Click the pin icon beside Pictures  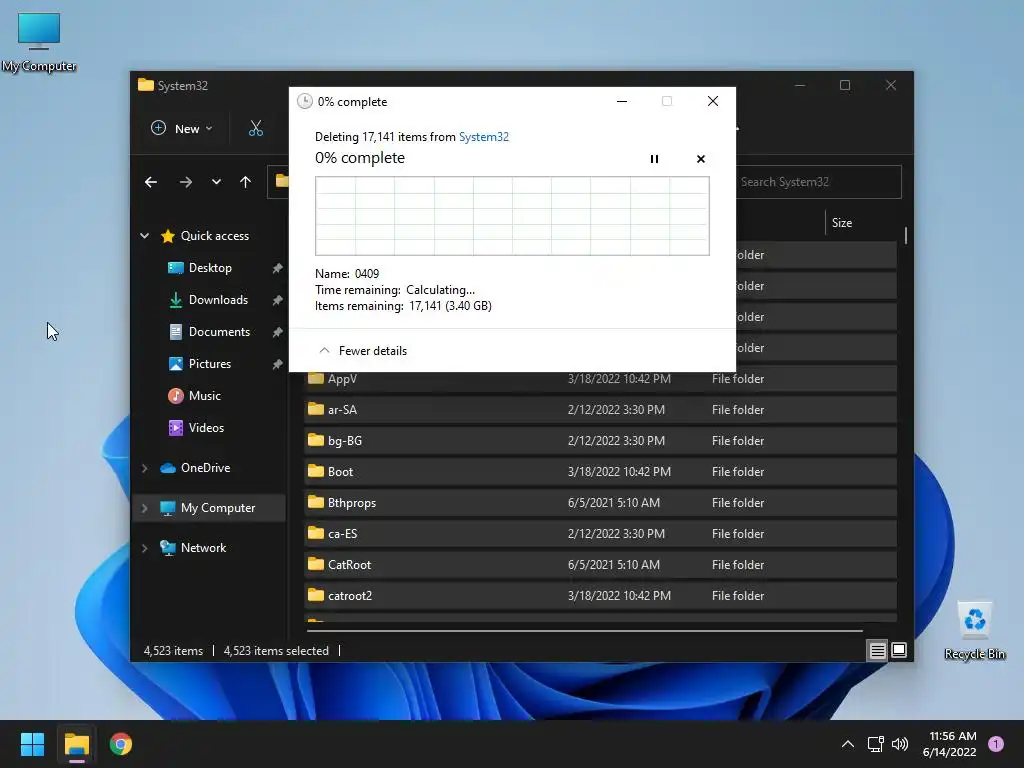pyautogui.click(x=278, y=364)
